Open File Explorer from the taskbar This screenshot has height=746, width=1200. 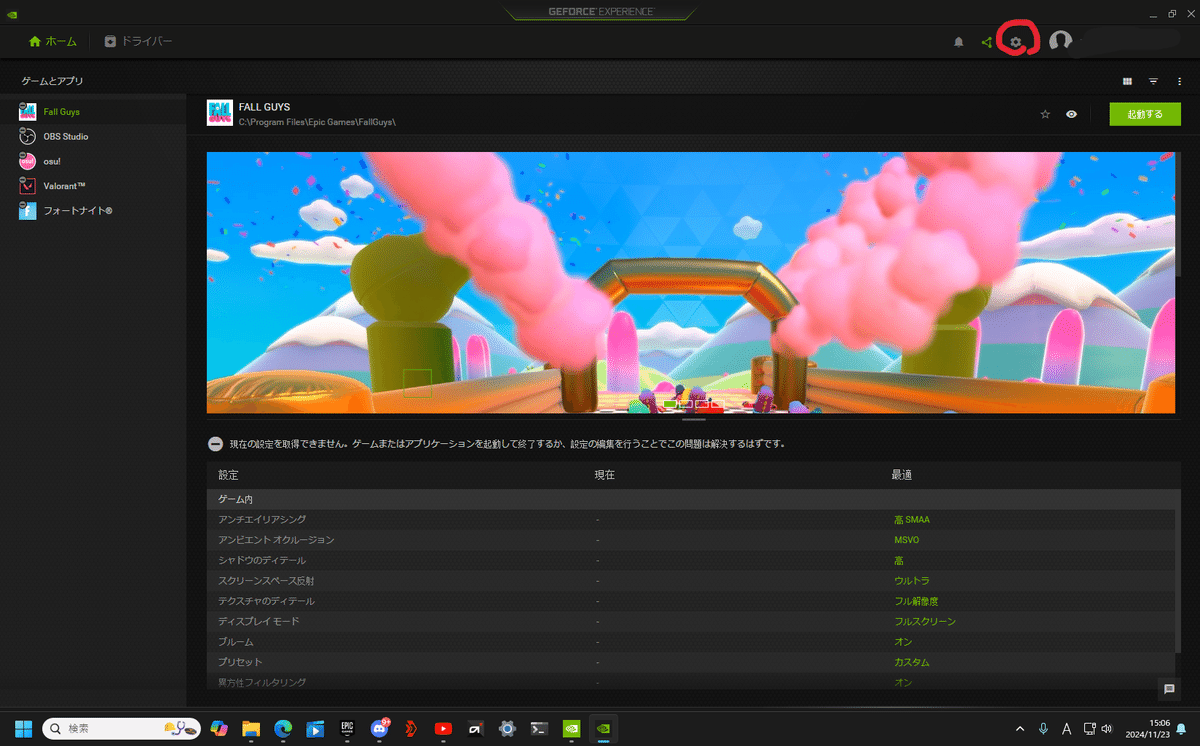coord(251,728)
